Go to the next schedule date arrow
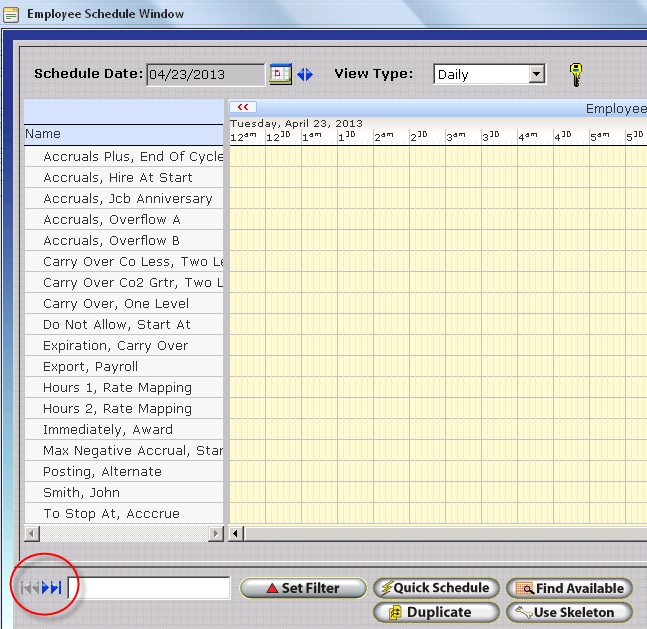Viewport: 647px width, 629px height. 310,74
